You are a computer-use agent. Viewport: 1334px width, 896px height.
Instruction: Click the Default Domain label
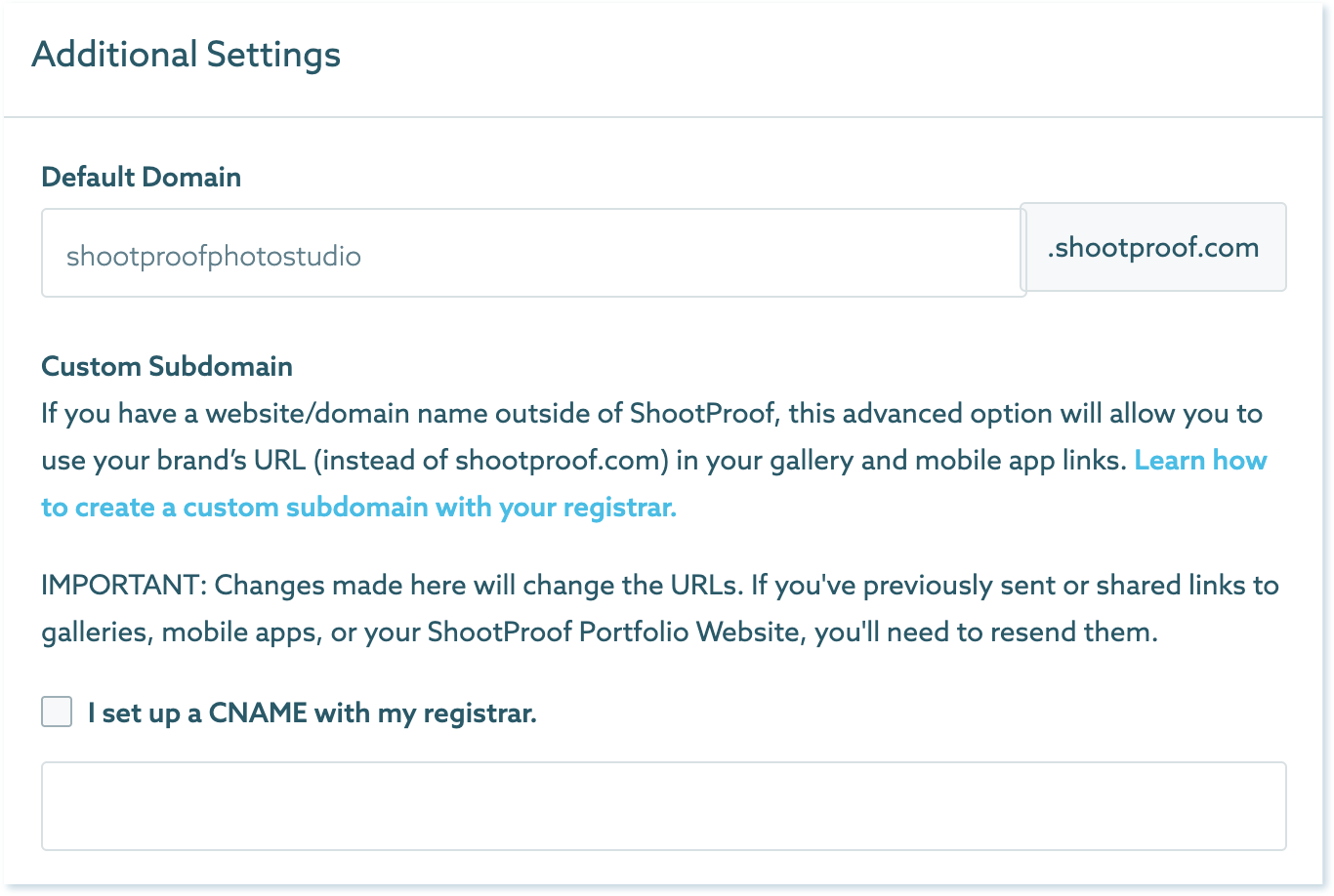click(x=141, y=178)
